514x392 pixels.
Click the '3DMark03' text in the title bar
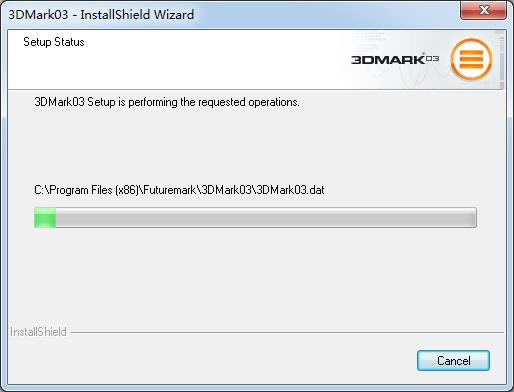click(38, 15)
